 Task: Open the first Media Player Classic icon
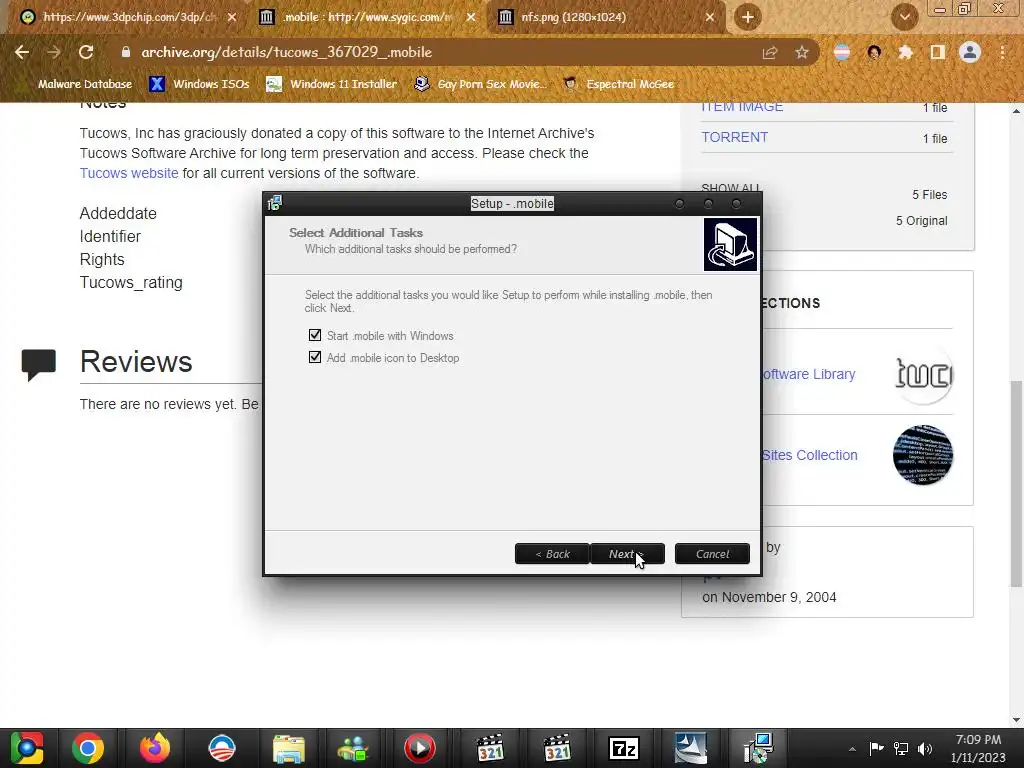490,748
